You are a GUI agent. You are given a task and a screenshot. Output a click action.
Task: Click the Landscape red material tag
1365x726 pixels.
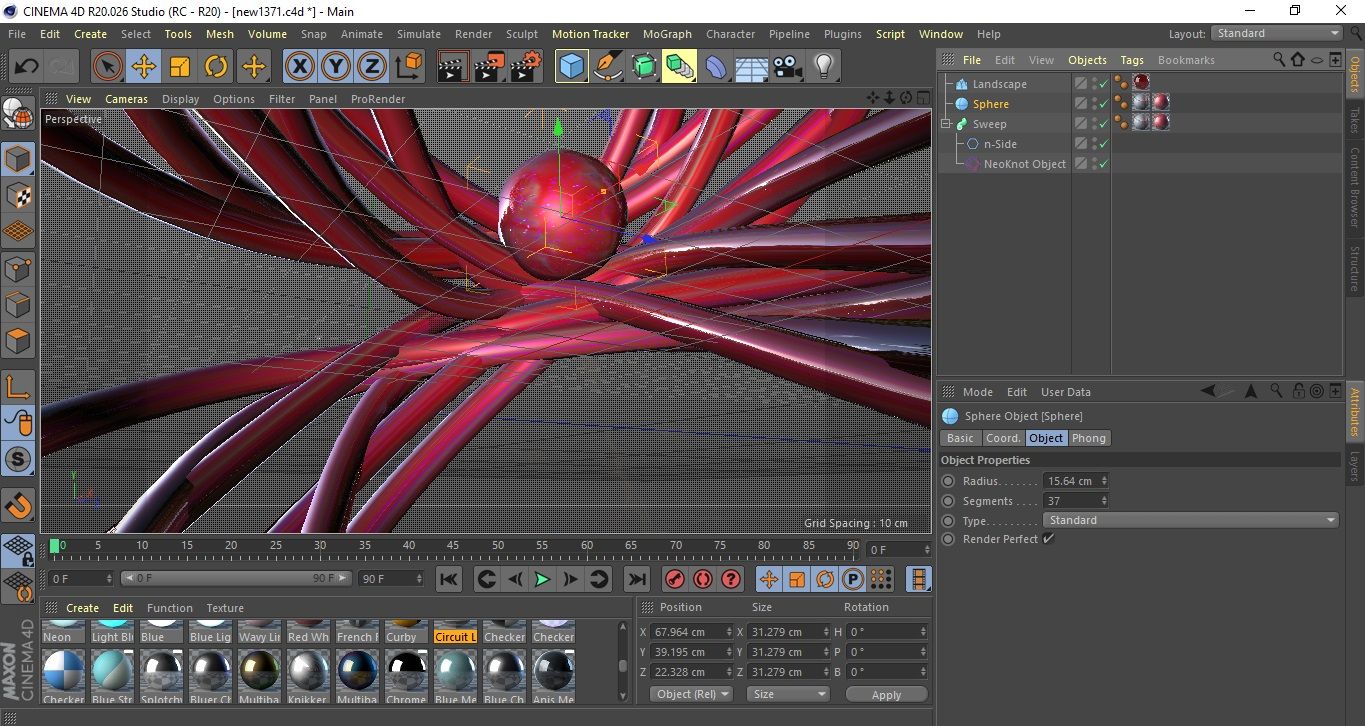click(x=1141, y=83)
